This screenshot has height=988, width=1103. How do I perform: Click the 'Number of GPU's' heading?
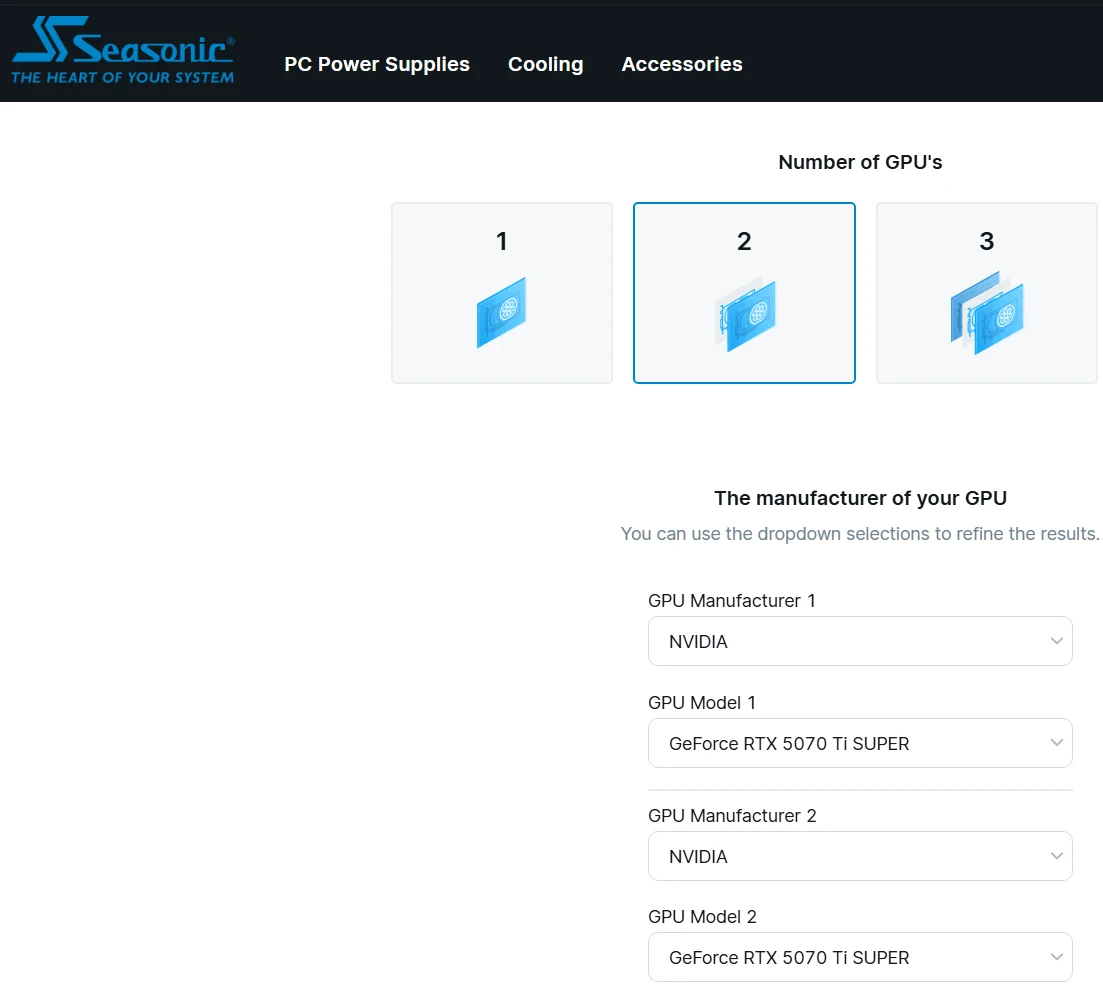(860, 162)
